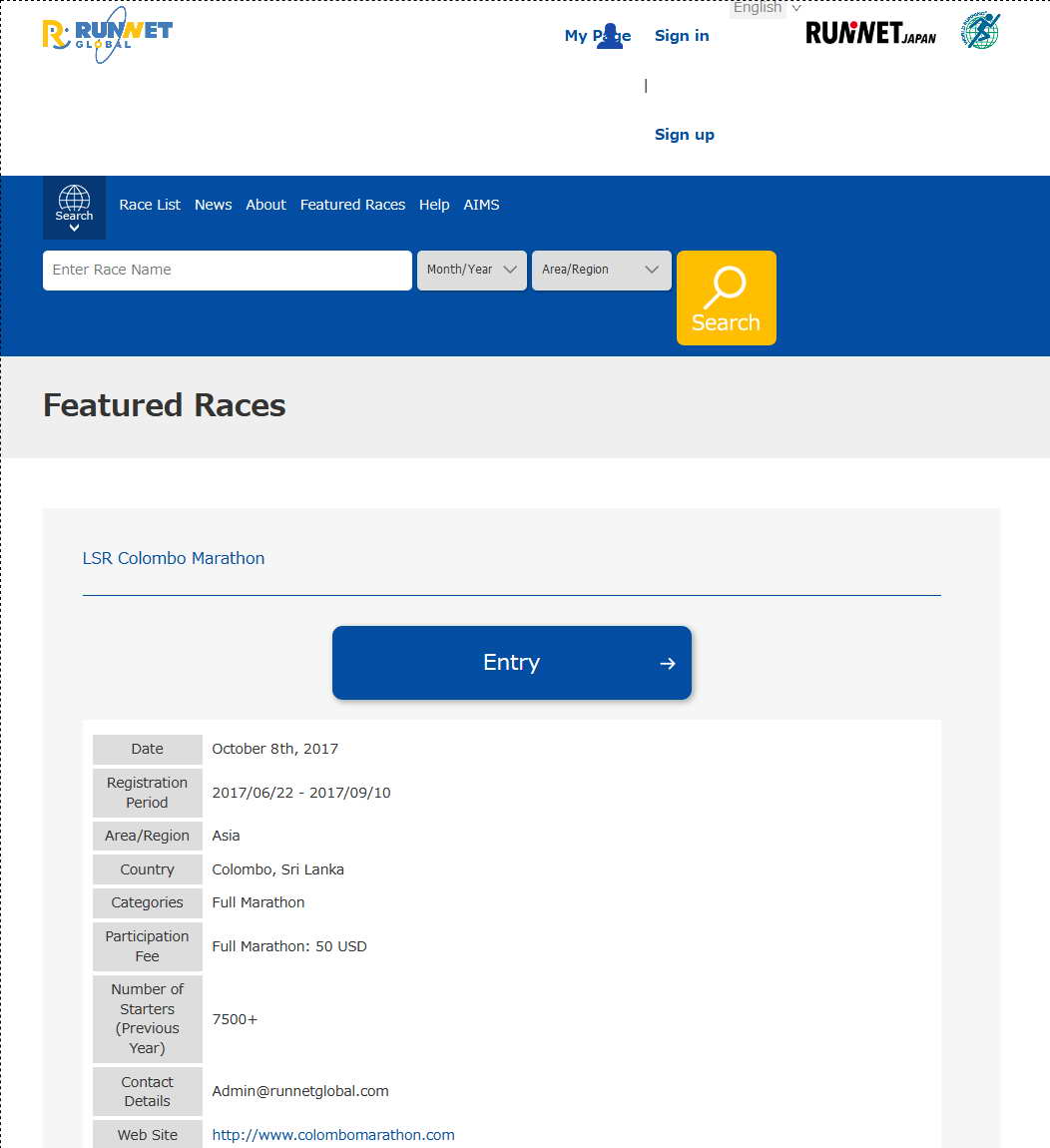Click the Full Marathon categories value
Viewport: 1050px width, 1148px height.
point(258,902)
